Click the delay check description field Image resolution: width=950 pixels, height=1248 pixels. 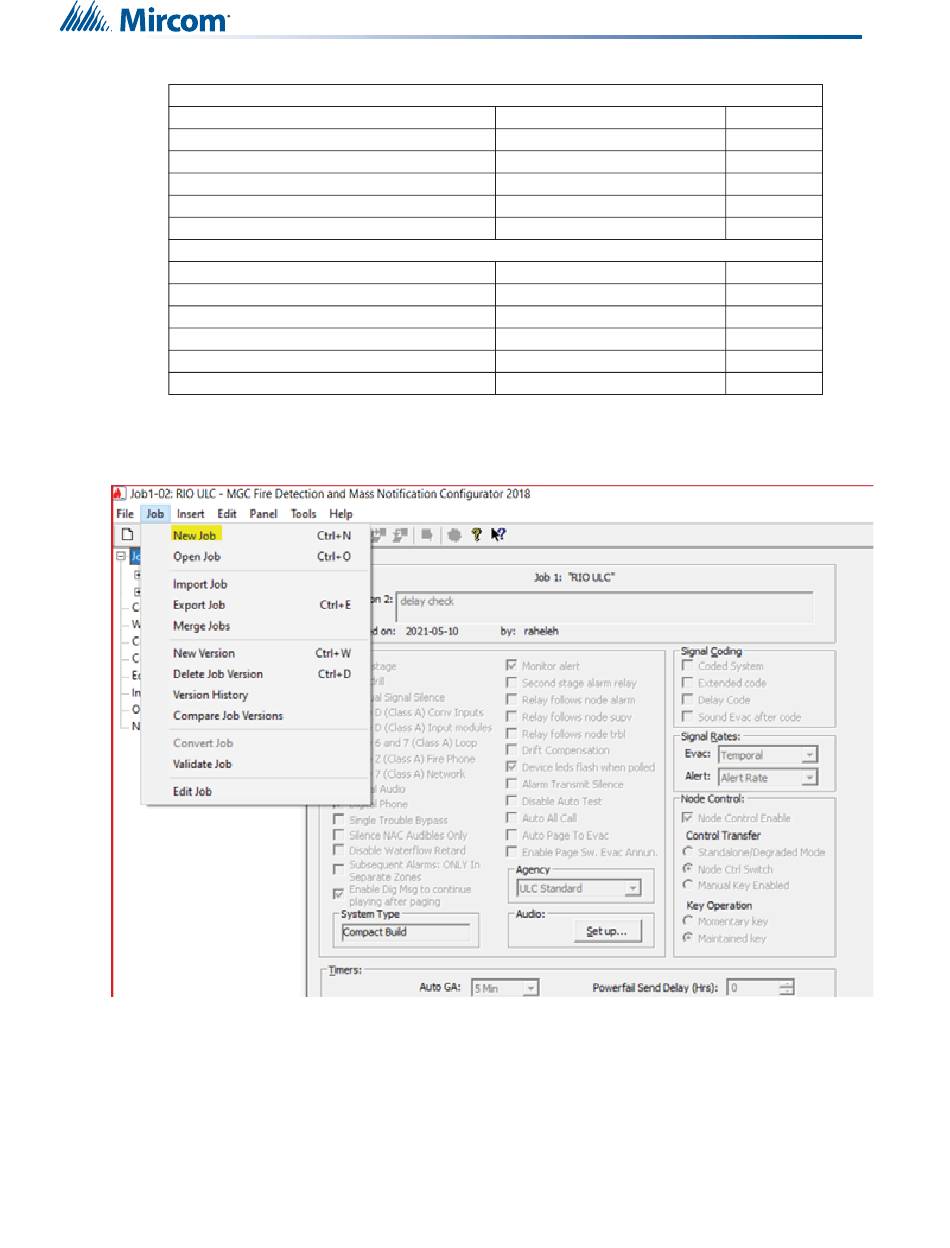pyautogui.click(x=604, y=607)
